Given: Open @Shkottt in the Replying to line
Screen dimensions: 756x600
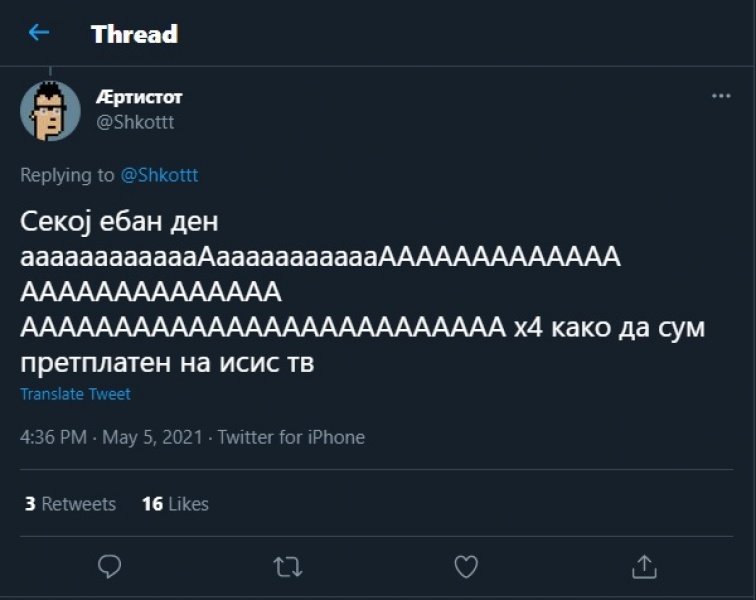Looking at the screenshot, I should coord(159,175).
